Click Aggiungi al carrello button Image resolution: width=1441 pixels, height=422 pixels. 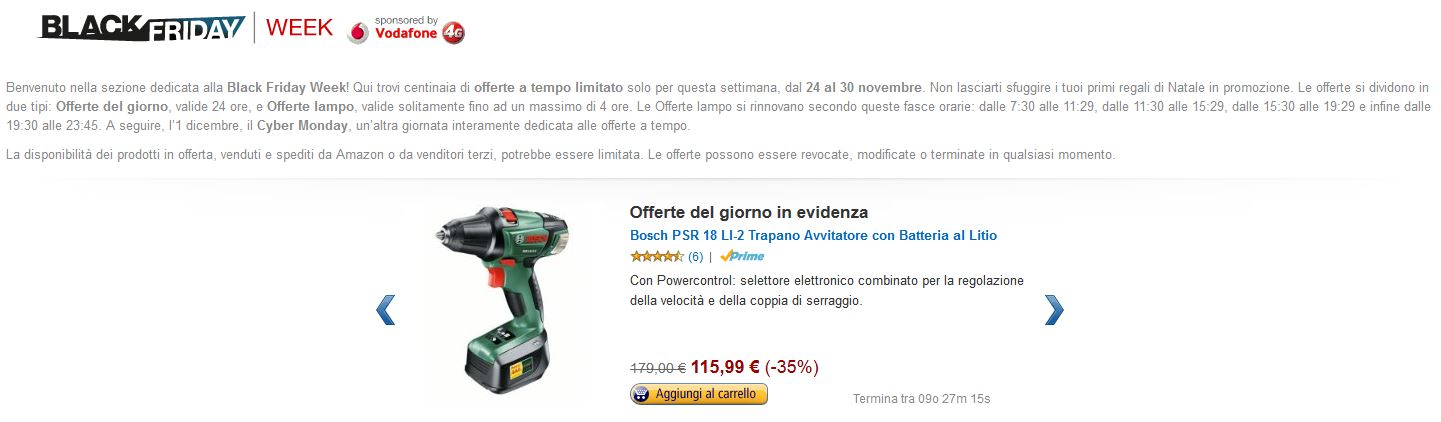click(x=699, y=395)
